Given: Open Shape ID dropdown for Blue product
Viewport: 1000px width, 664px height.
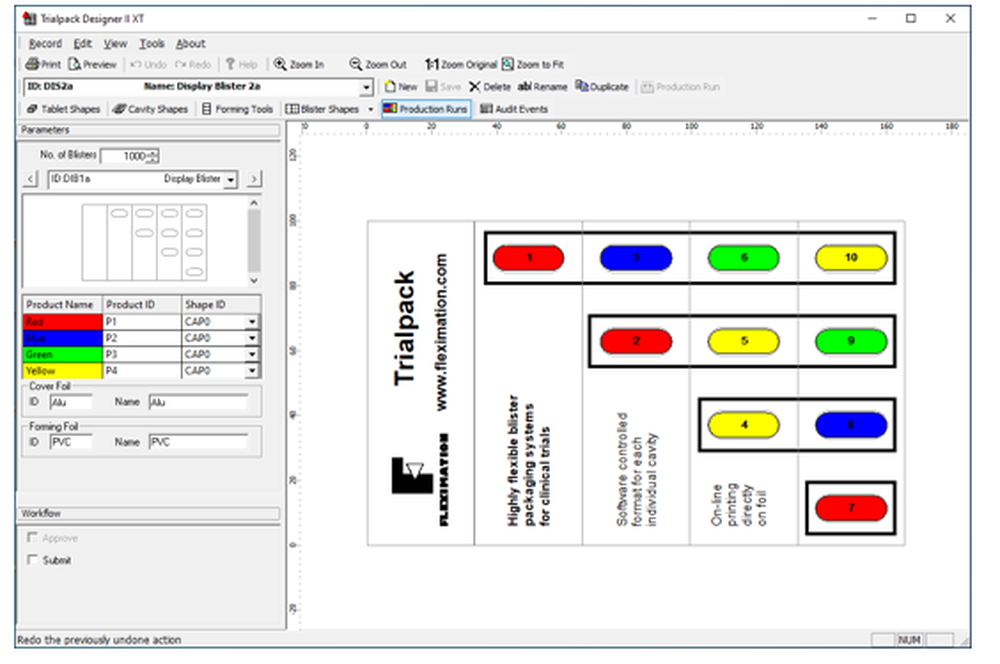Looking at the screenshot, I should coord(253,338).
